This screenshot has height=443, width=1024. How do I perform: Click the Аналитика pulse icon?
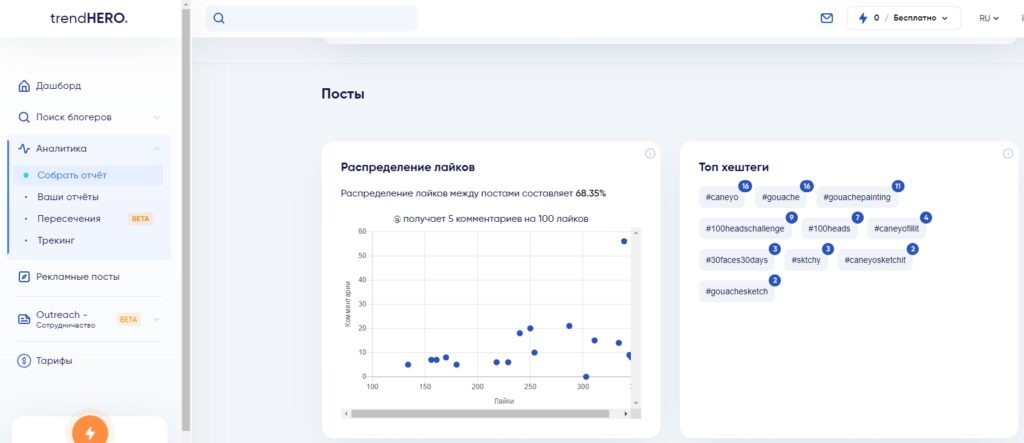coord(24,148)
